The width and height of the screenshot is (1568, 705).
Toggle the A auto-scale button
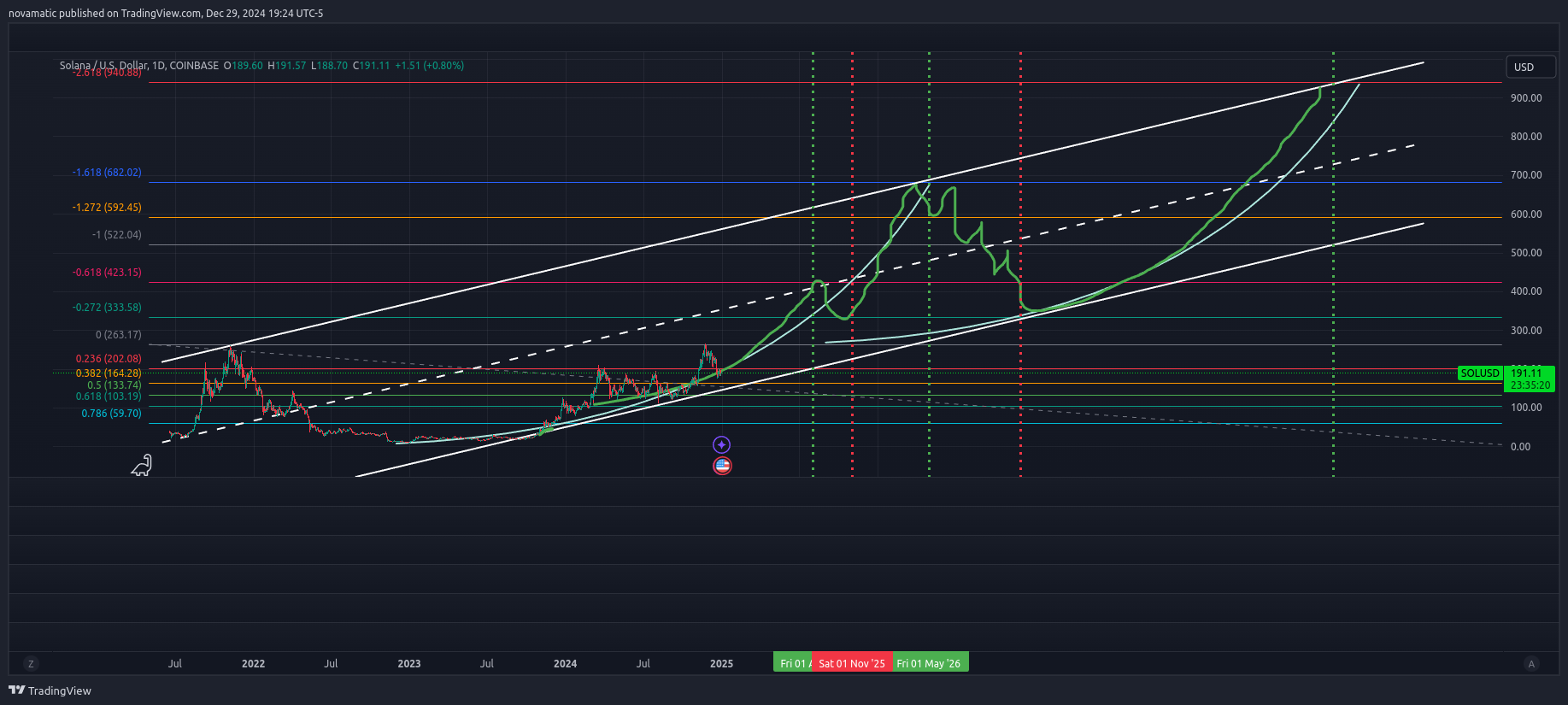click(x=1531, y=664)
